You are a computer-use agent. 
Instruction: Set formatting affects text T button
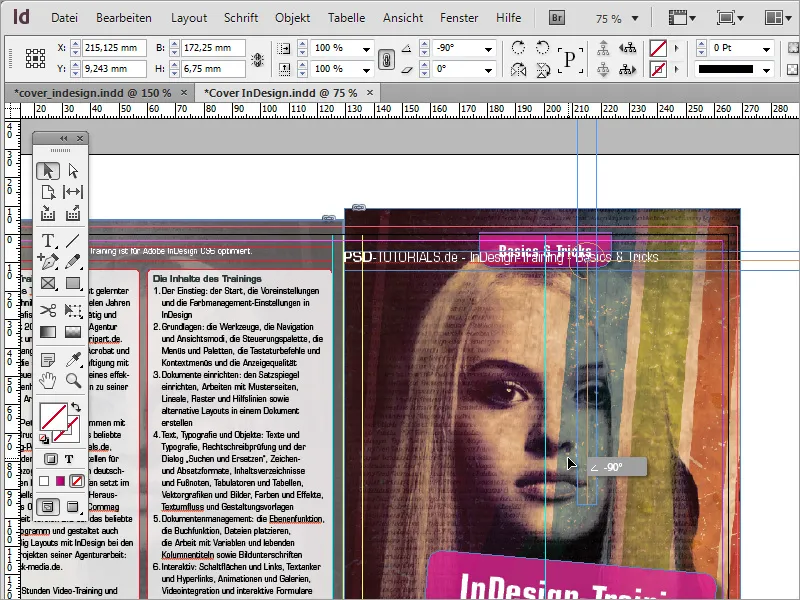click(x=69, y=459)
